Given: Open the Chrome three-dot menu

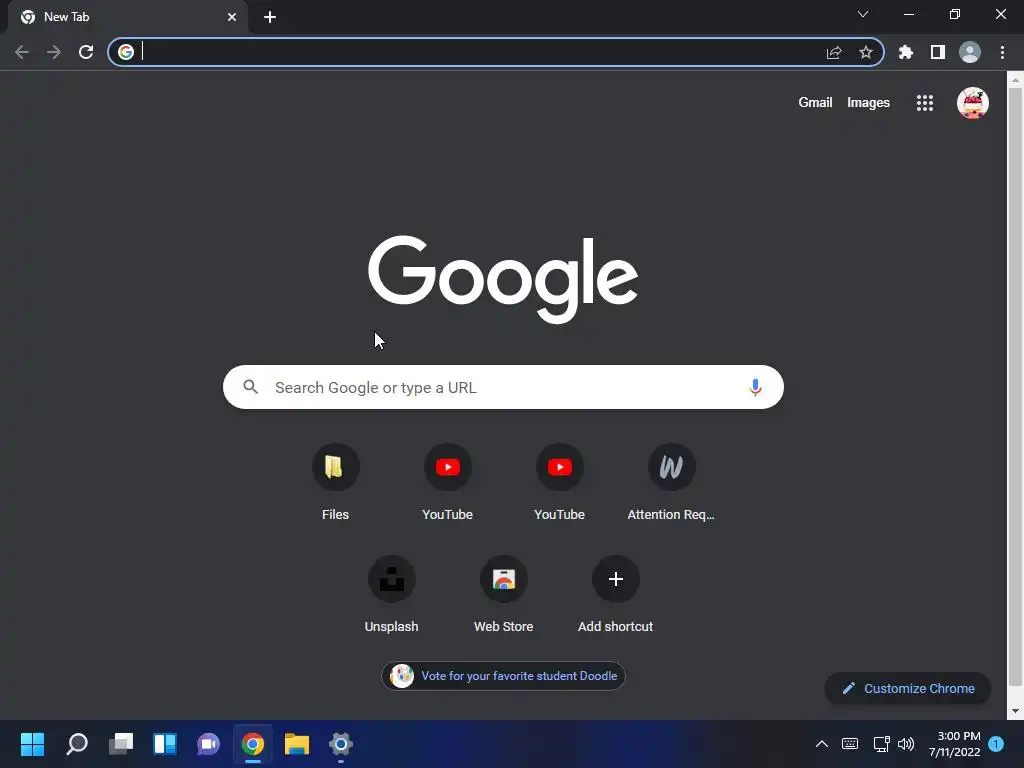Looking at the screenshot, I should [1002, 52].
